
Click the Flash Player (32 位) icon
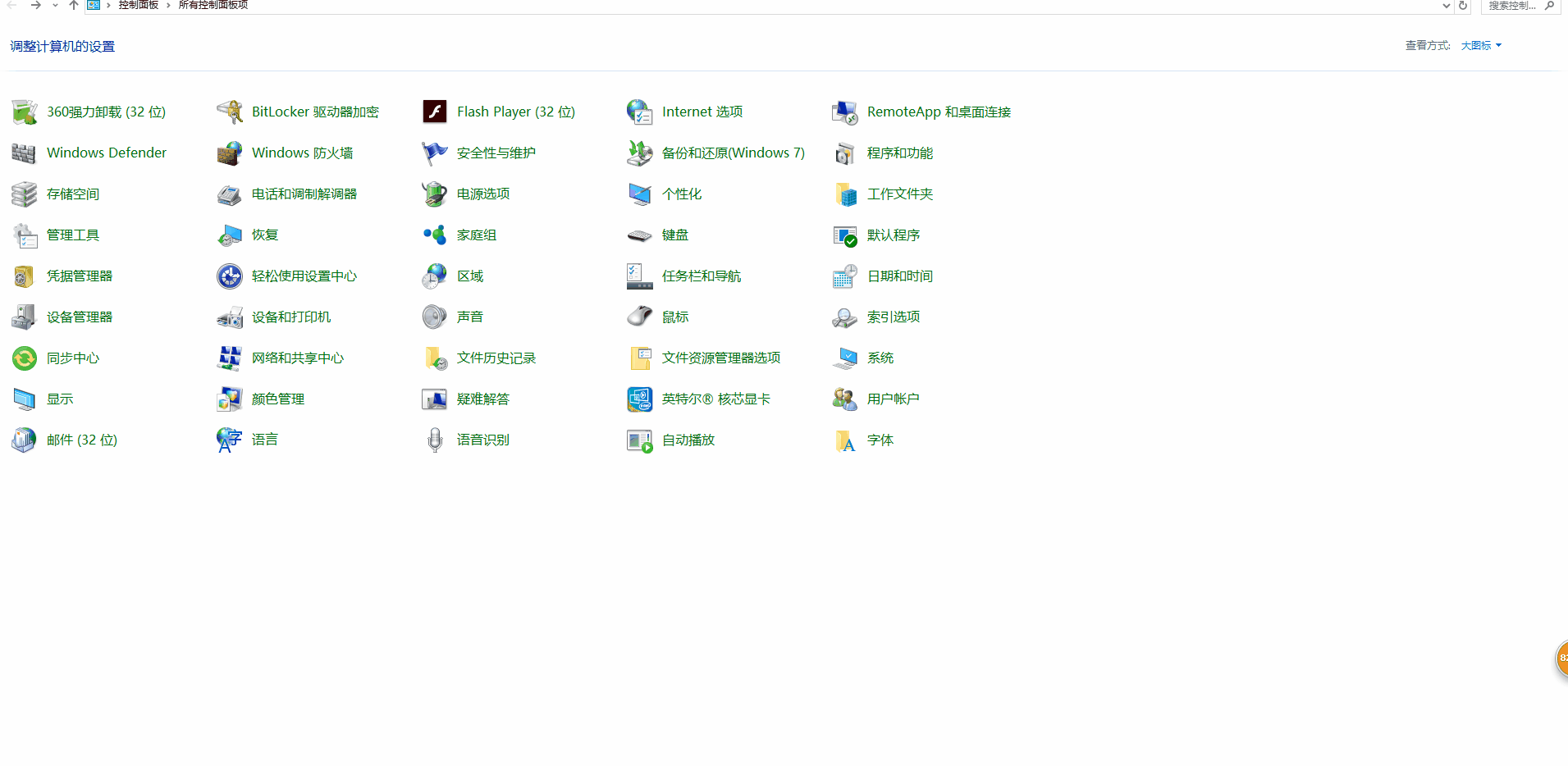tap(435, 112)
